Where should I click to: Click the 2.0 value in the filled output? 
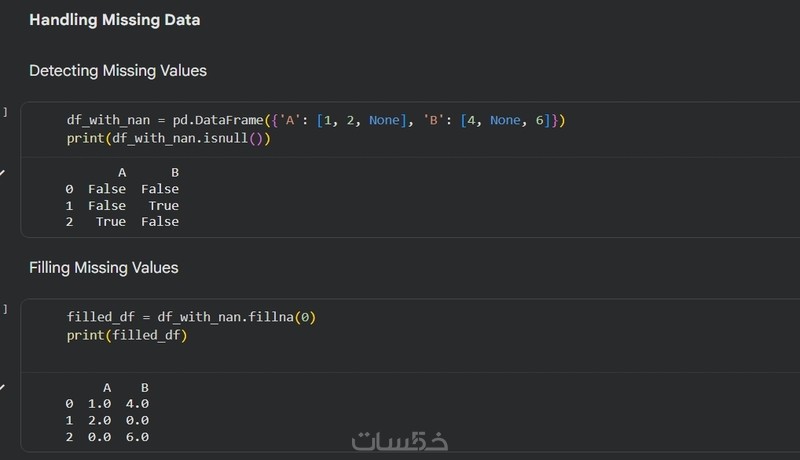click(x=101, y=420)
